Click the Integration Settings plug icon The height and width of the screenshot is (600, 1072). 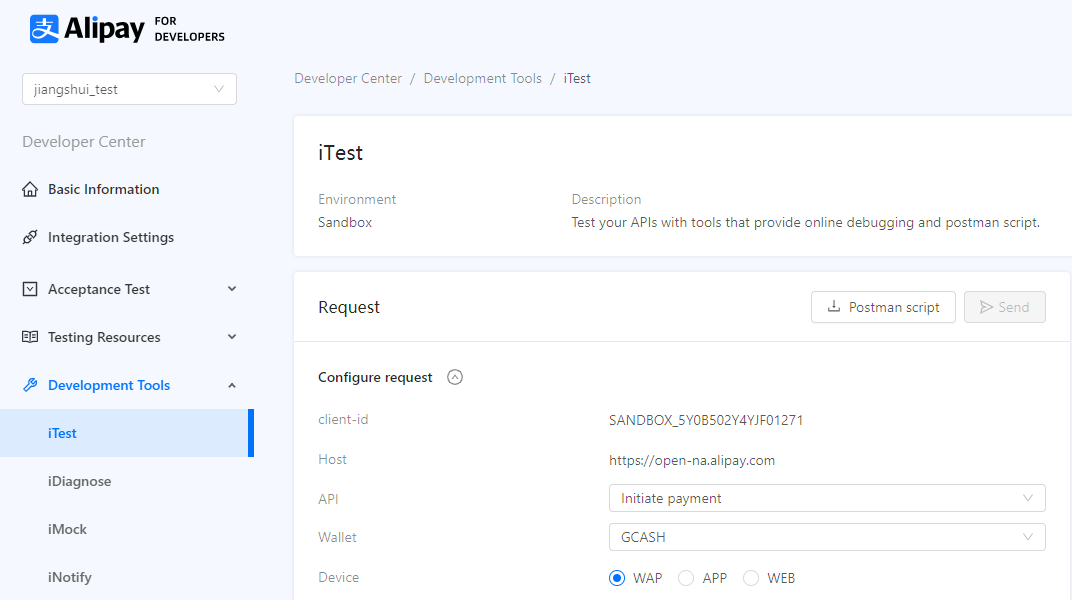coord(30,237)
